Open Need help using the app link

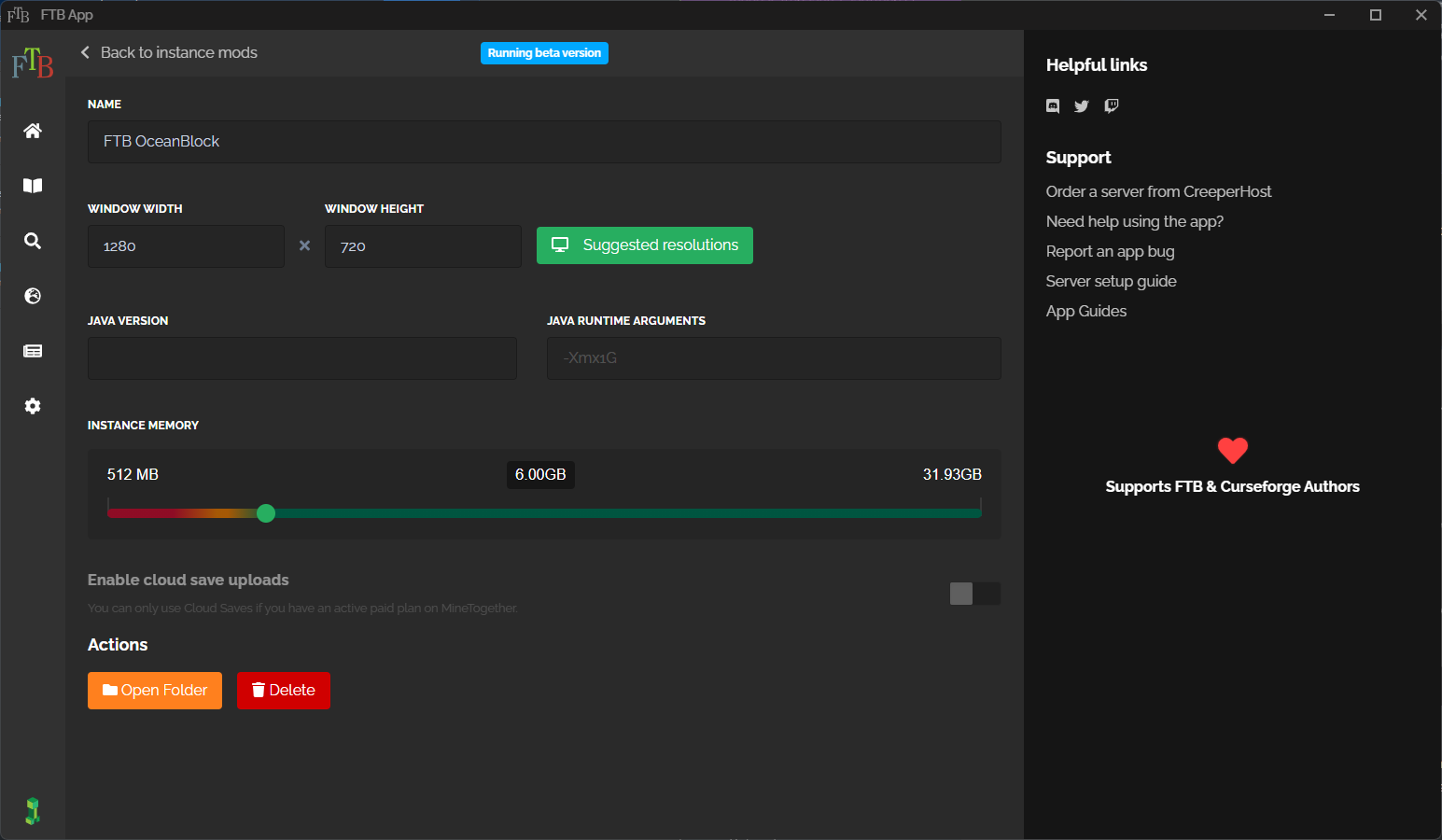click(1135, 221)
